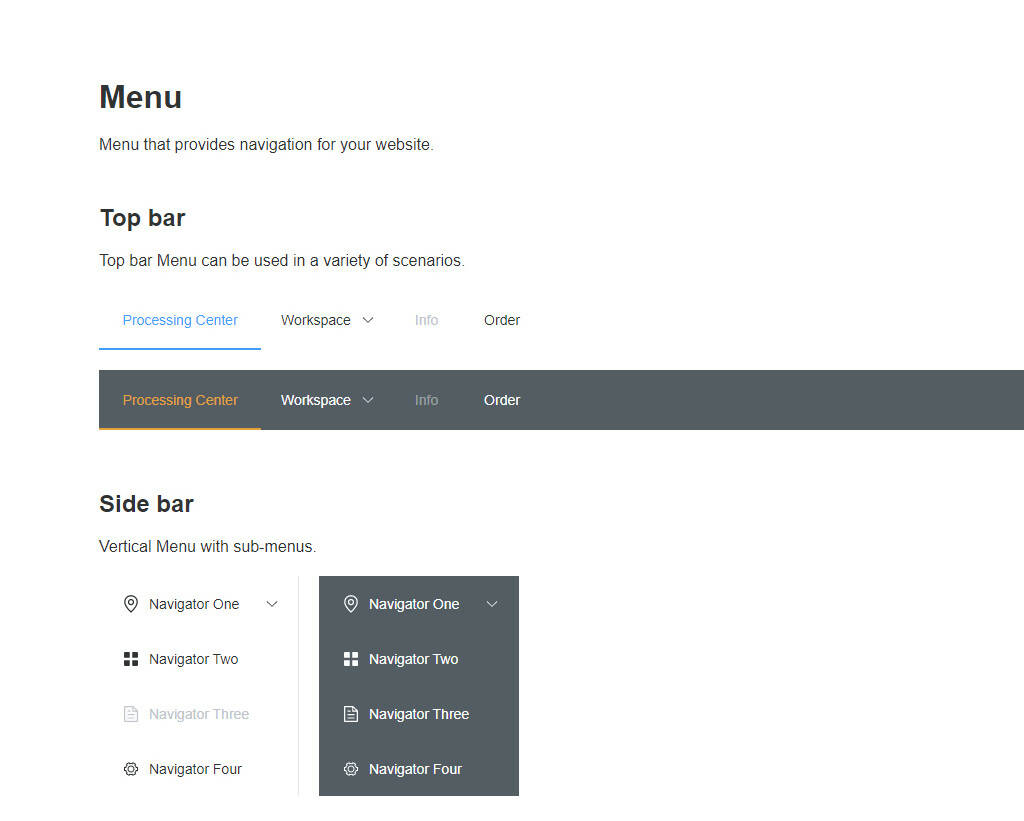Choose Navigator Two label in light sidebar
This screenshot has width=1024, height=821.
[x=193, y=659]
